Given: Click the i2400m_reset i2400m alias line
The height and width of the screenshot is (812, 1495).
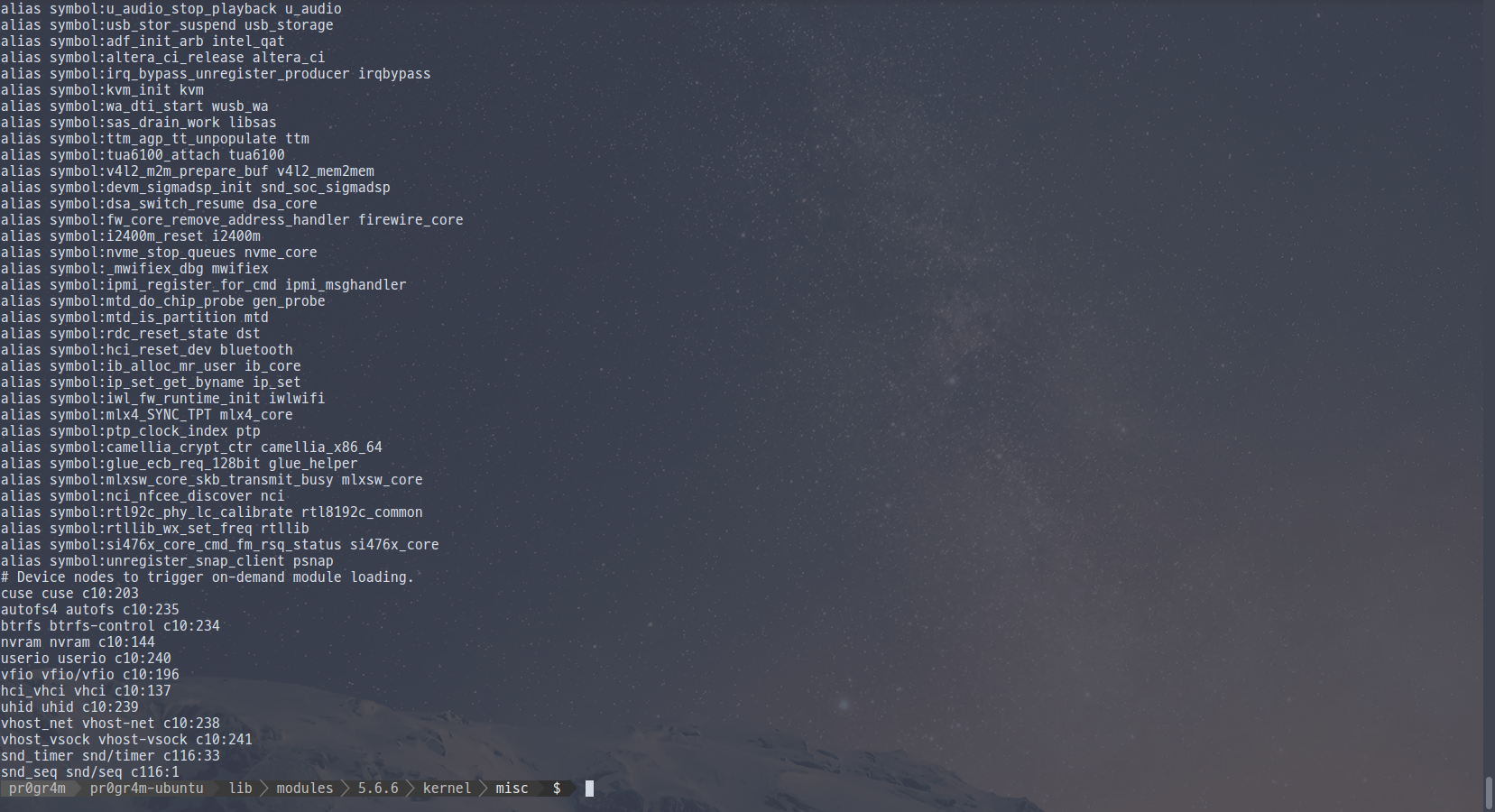Looking at the screenshot, I should pos(131,236).
